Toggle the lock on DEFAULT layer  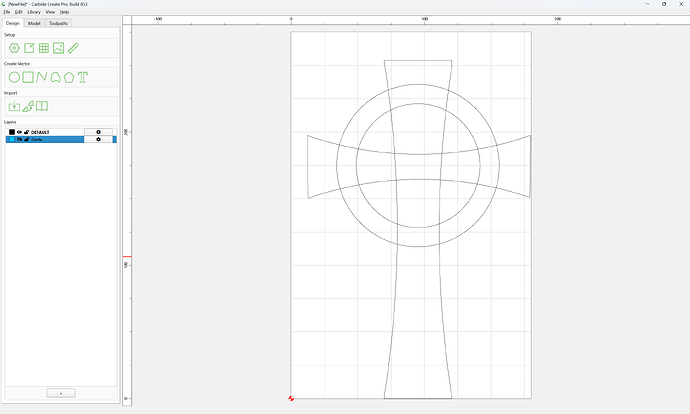[26, 132]
